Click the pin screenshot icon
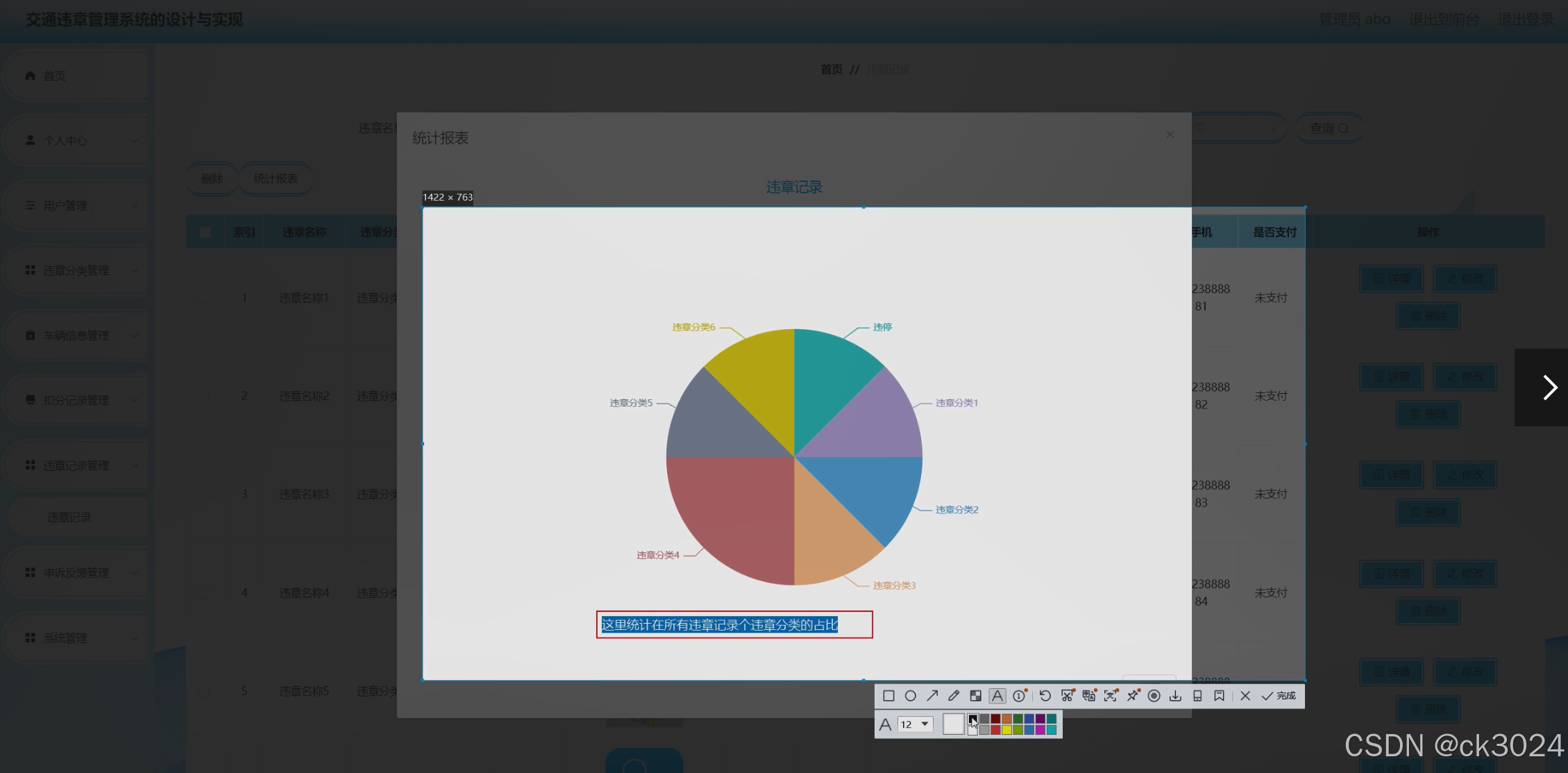Image resolution: width=1568 pixels, height=773 pixels. coord(1132,696)
